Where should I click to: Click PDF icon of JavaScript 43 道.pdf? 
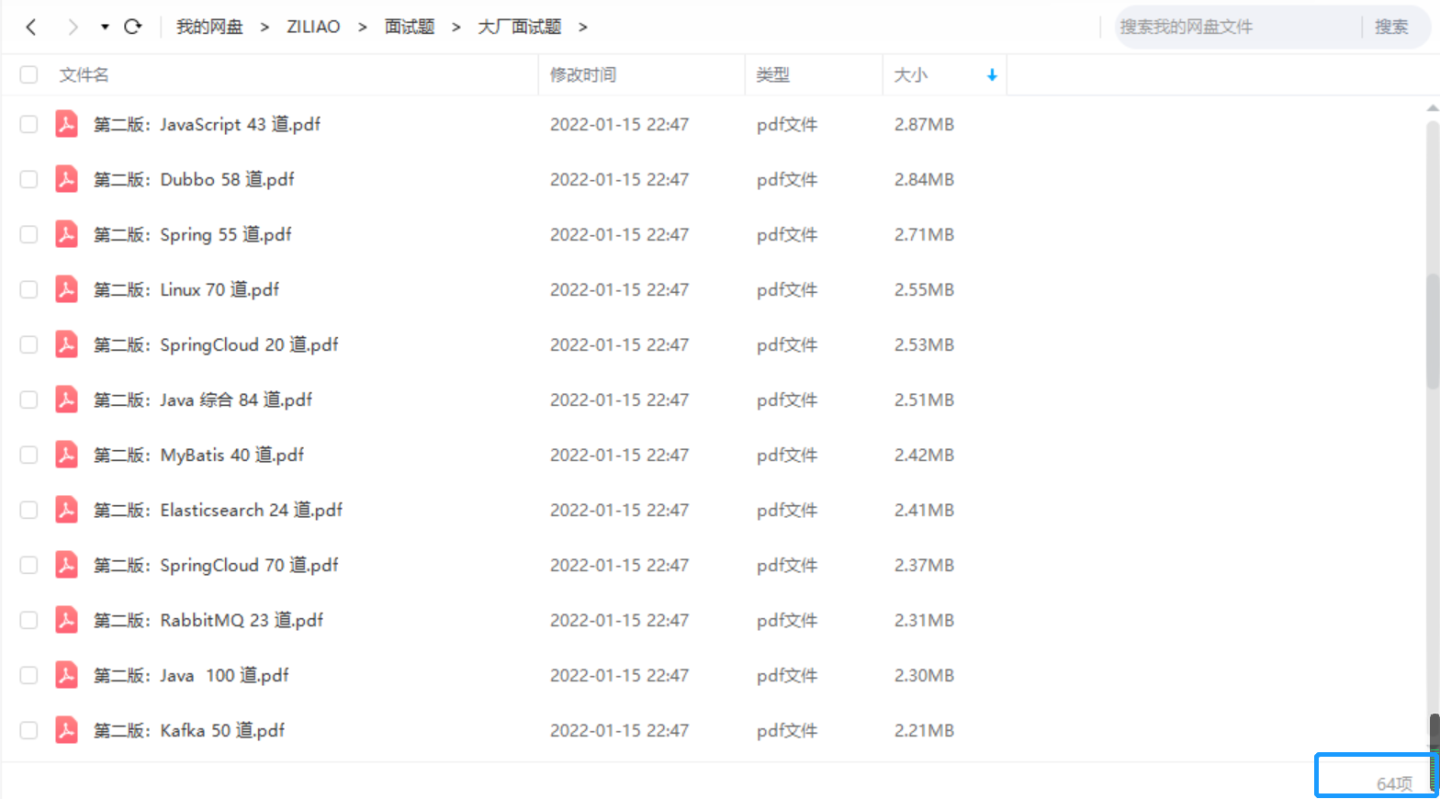[x=67, y=124]
